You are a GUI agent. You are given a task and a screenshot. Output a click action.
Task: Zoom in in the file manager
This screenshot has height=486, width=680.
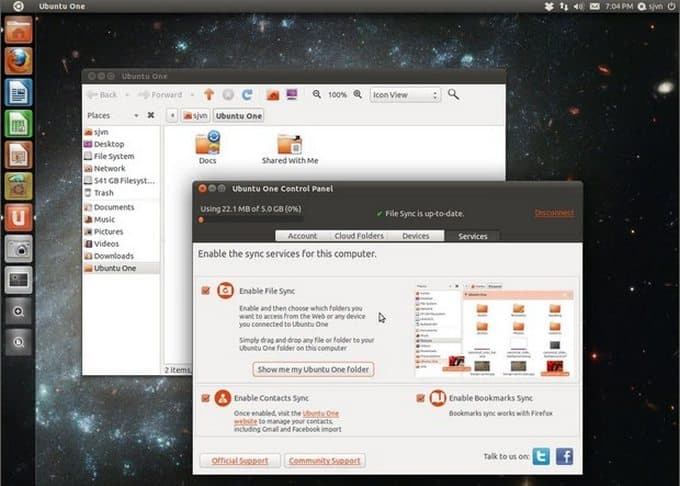(358, 94)
